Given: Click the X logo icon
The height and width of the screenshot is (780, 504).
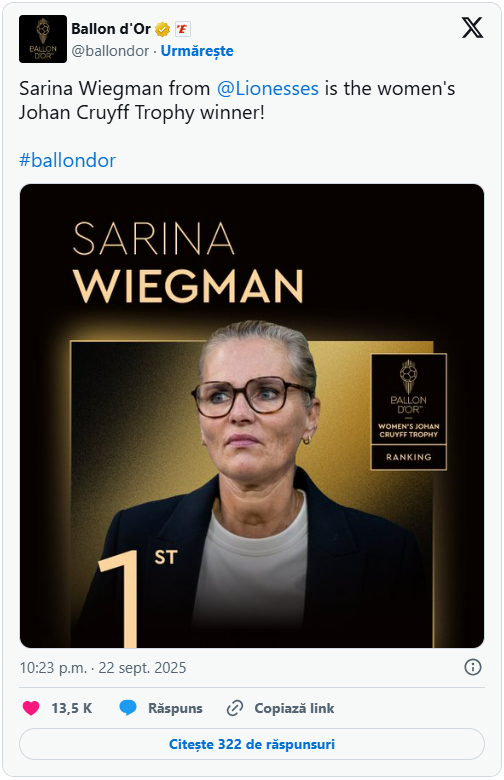Looking at the screenshot, I should tap(472, 28).
